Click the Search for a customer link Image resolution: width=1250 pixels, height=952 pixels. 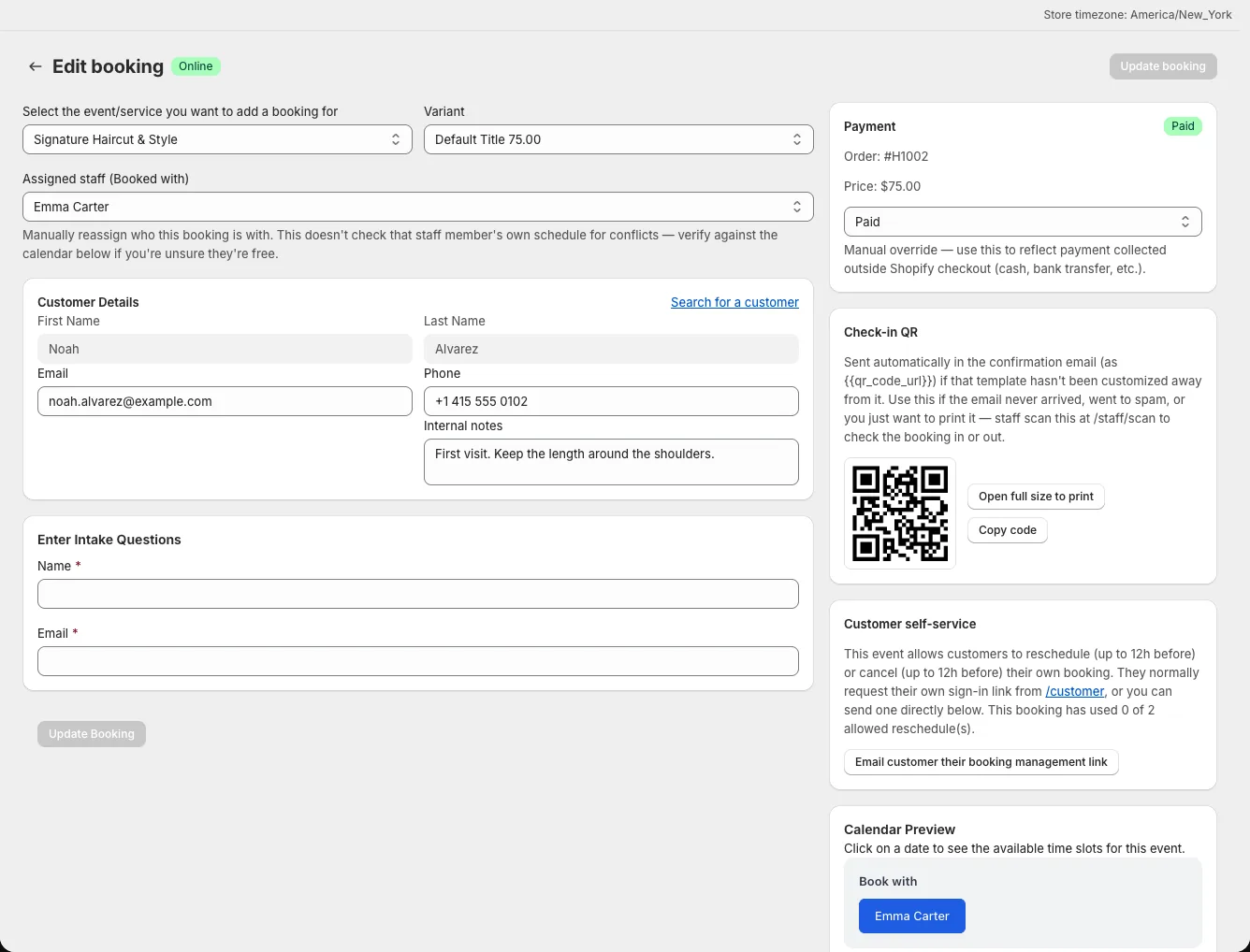pos(734,302)
